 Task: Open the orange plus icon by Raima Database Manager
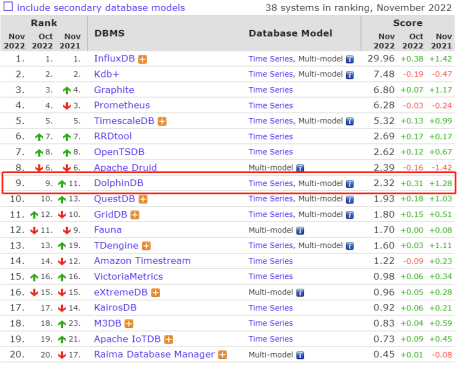[222, 355]
